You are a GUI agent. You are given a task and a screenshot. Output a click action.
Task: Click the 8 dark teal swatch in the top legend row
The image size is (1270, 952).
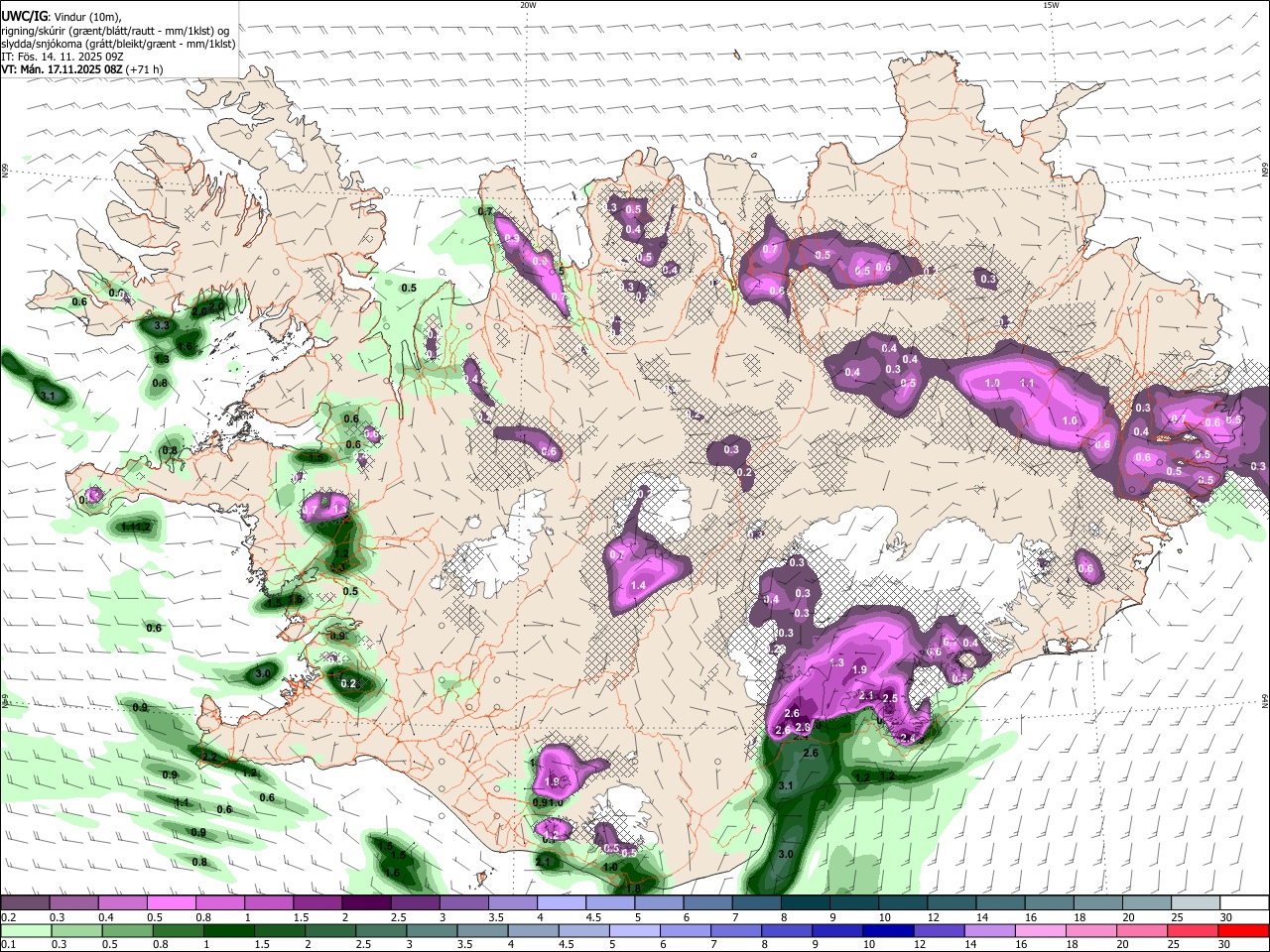pos(805,902)
